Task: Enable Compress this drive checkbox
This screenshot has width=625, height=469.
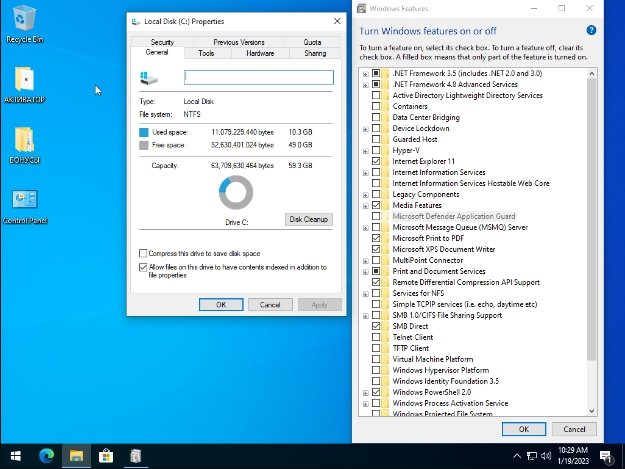Action: coord(143,253)
